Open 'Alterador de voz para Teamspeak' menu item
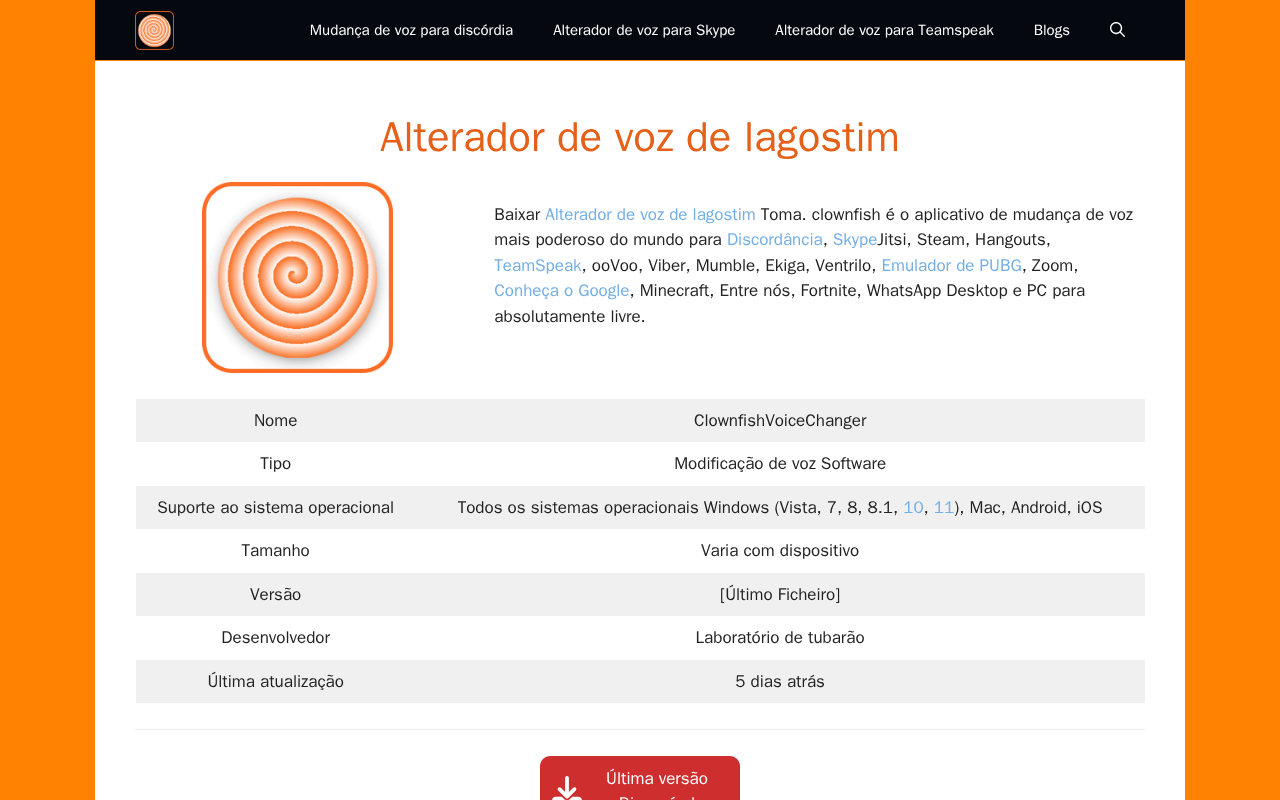This screenshot has width=1280, height=800. click(x=884, y=30)
